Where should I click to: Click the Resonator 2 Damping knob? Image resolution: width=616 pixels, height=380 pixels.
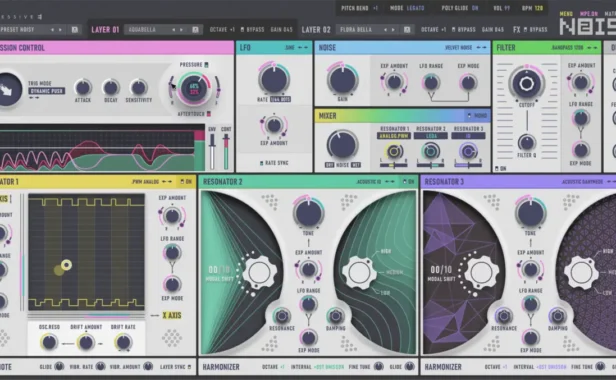click(x=335, y=316)
